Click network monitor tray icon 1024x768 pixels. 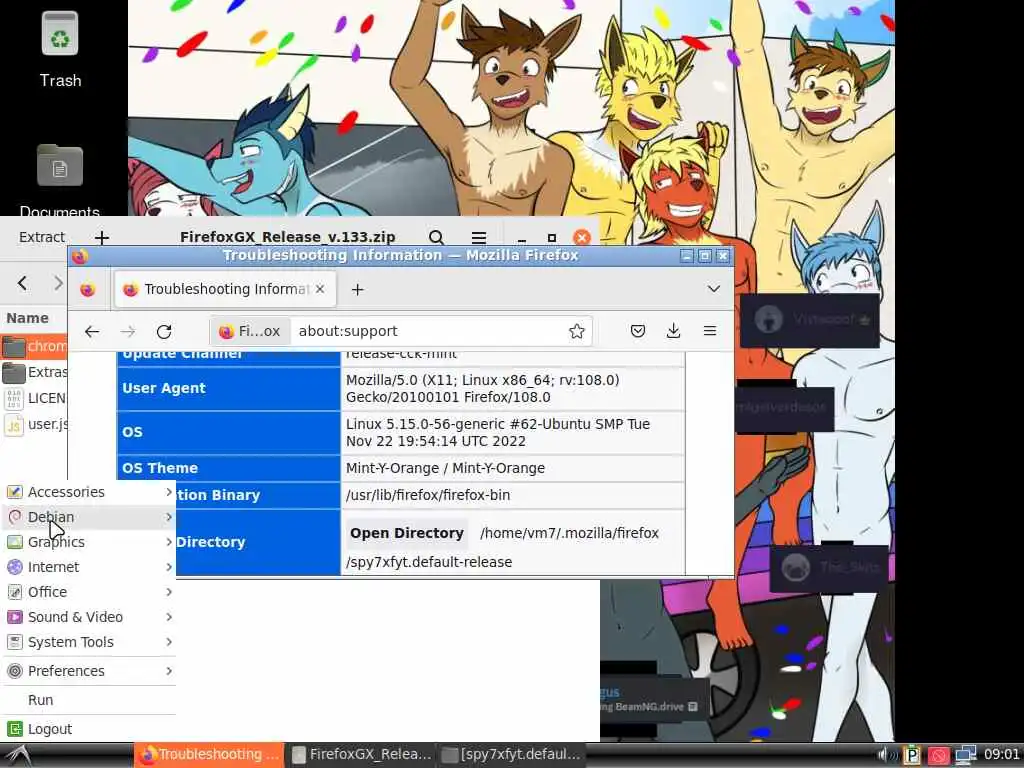point(965,756)
